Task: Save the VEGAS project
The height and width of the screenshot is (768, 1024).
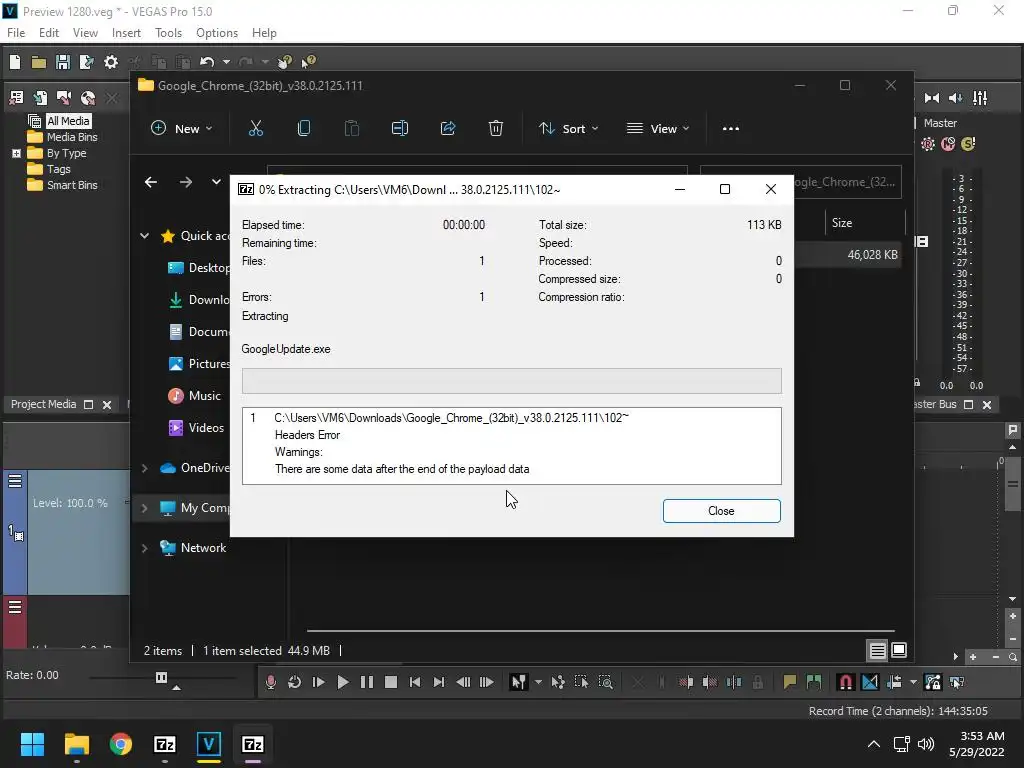Action: pyautogui.click(x=63, y=62)
